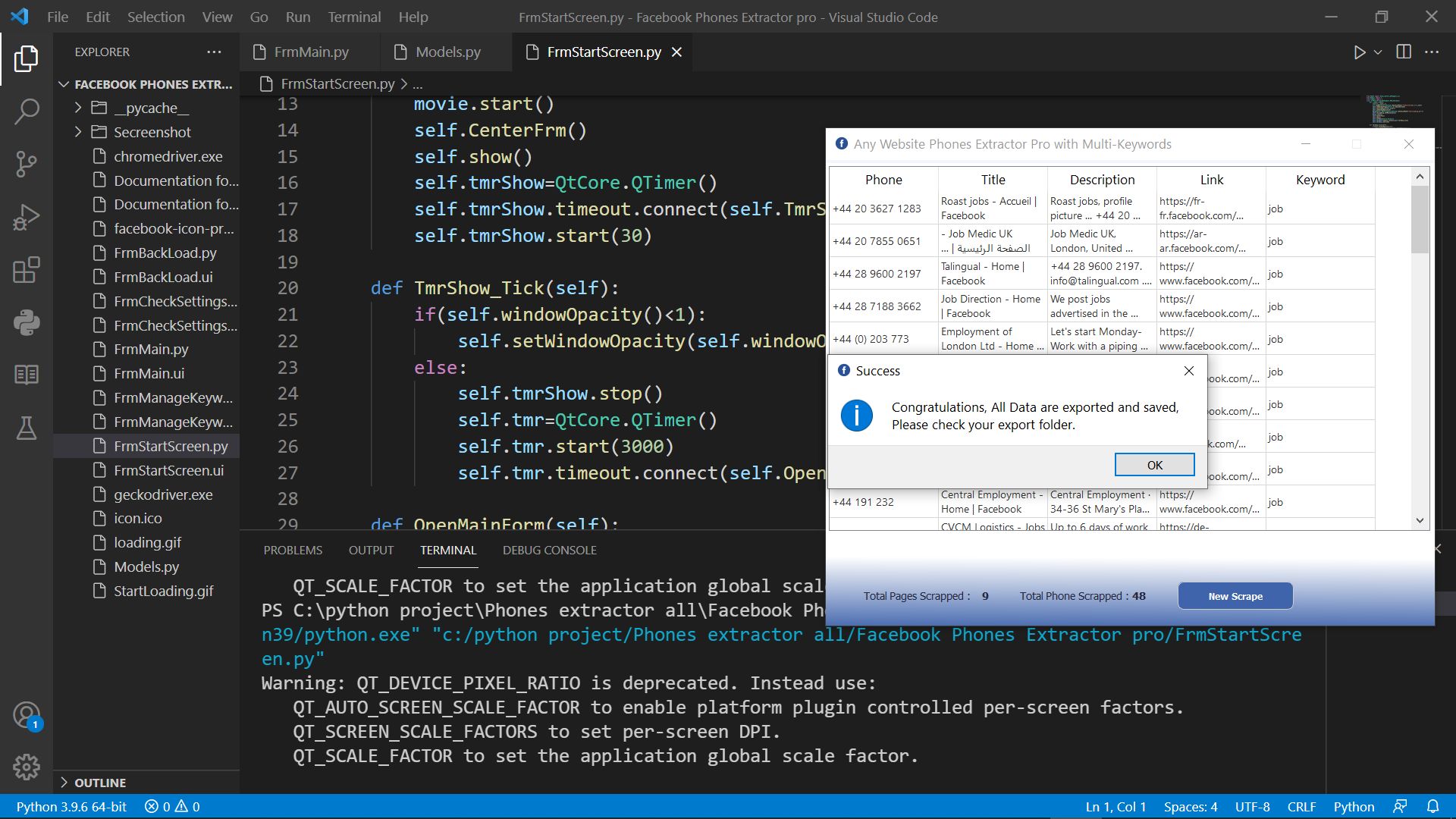Open the Run menu
The image size is (1456, 819).
tap(298, 17)
